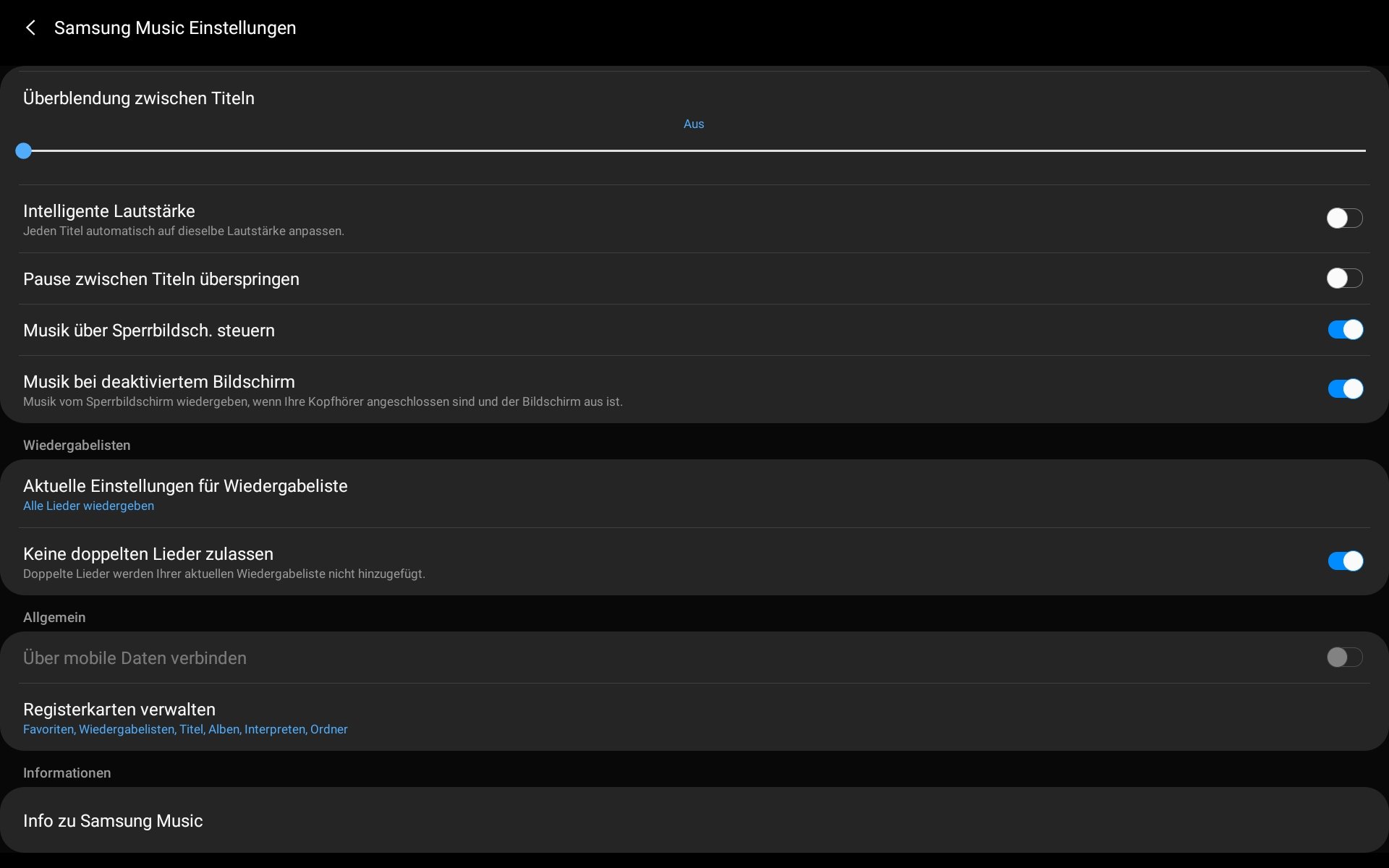Click the Aus crossfade value label
The width and height of the screenshot is (1389, 868).
click(694, 124)
